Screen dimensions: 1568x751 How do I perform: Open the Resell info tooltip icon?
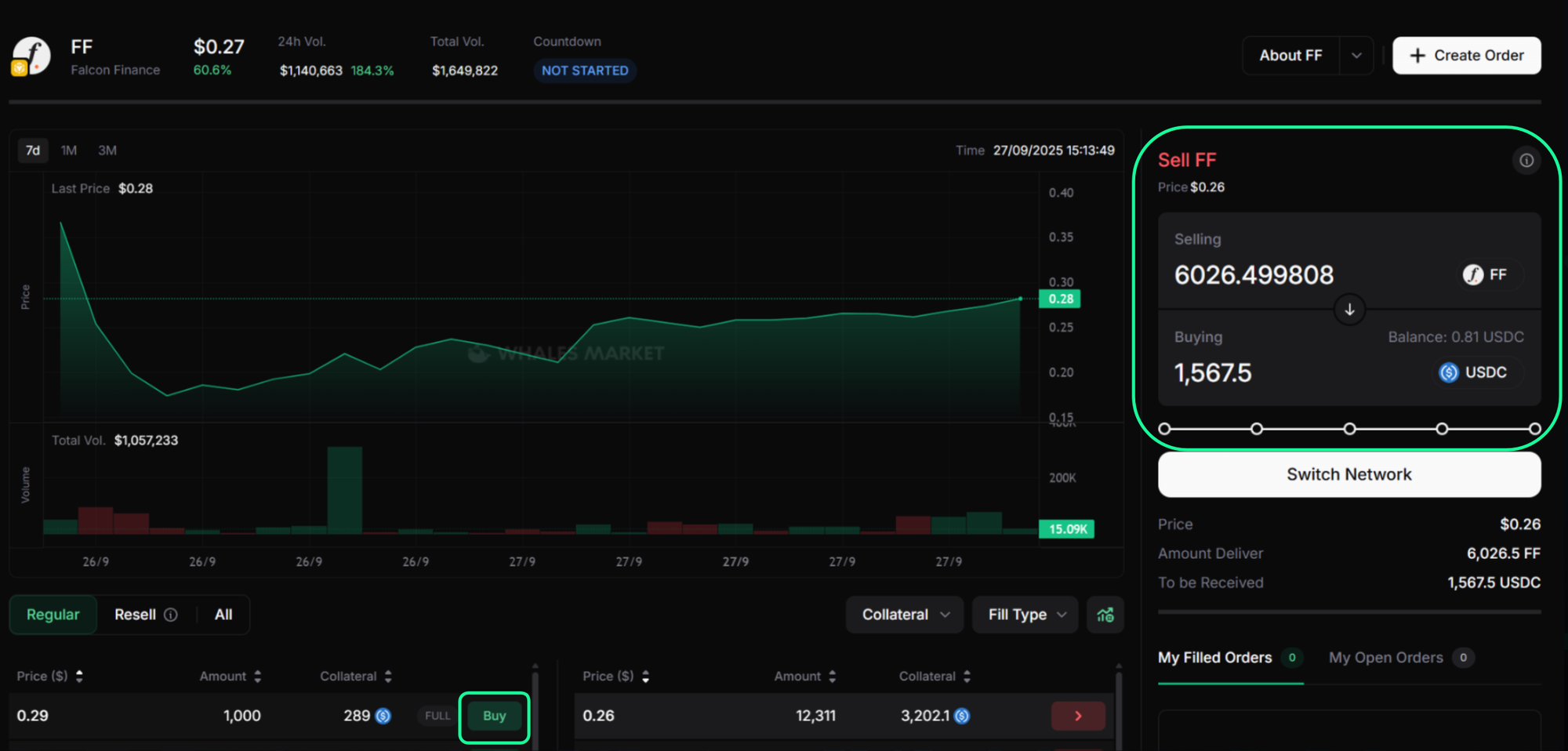[170, 615]
